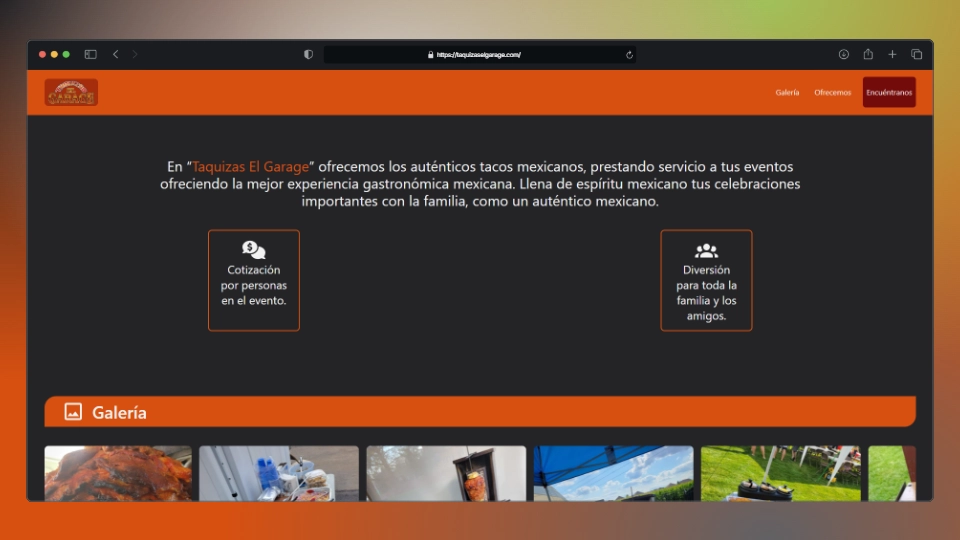The width and height of the screenshot is (960, 540).
Task: Show tab overview icon
Action: point(917,54)
